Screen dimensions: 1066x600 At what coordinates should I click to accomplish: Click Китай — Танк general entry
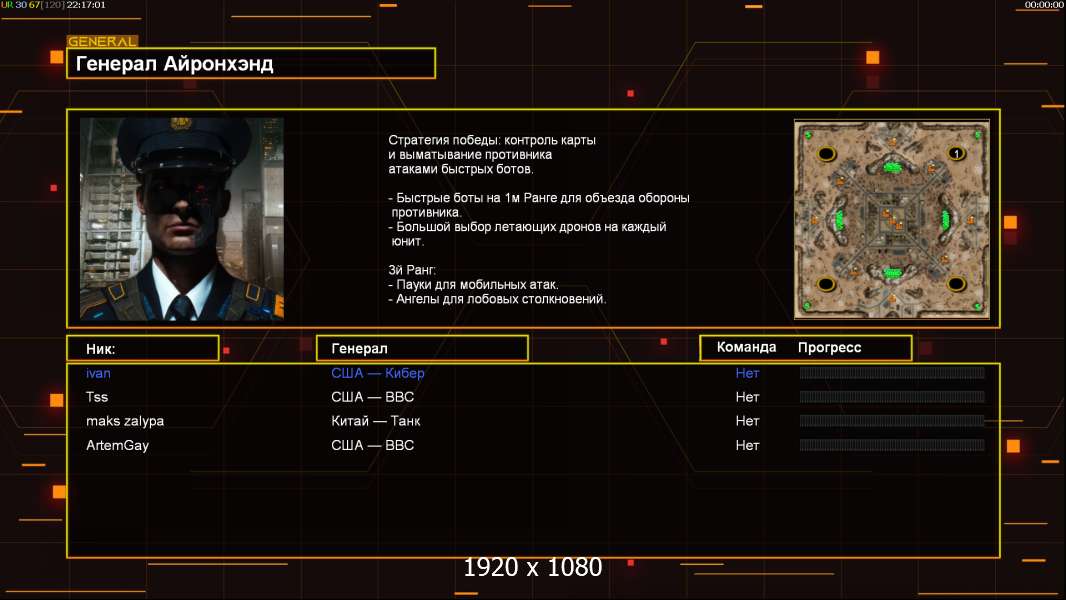375,421
